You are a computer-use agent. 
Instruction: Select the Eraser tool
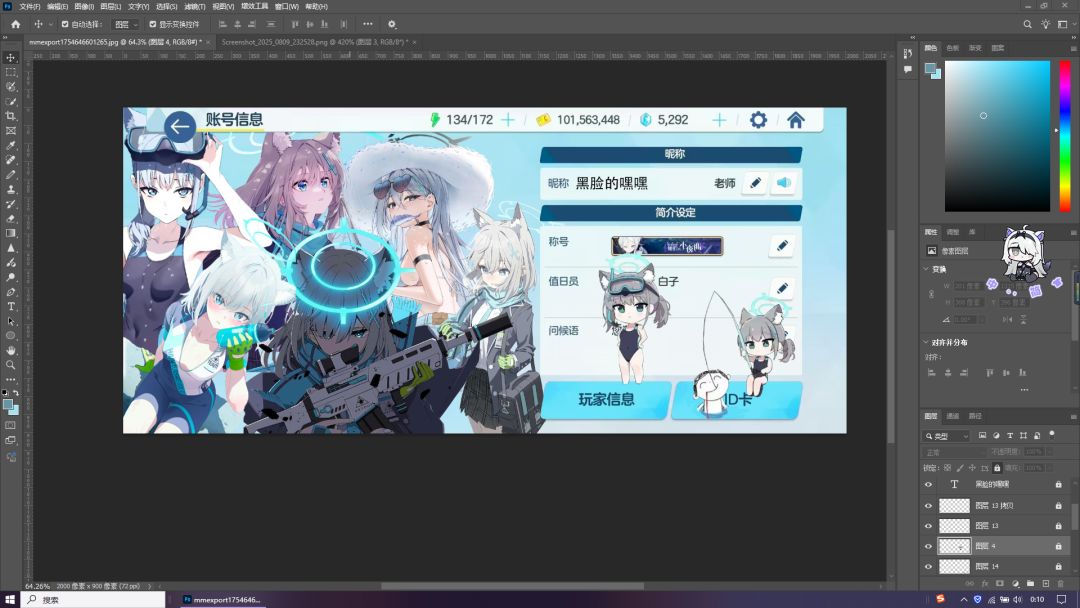click(x=10, y=219)
